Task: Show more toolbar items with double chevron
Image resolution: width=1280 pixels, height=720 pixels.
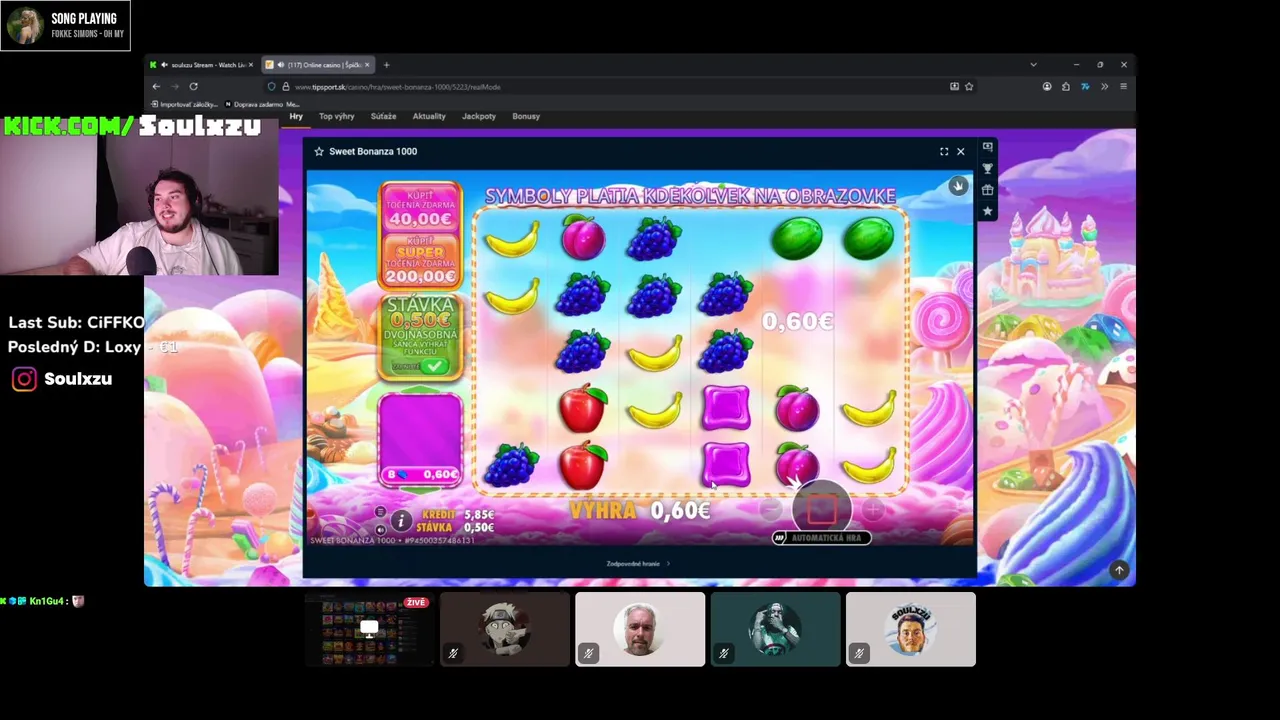Action: pyautogui.click(x=1104, y=87)
